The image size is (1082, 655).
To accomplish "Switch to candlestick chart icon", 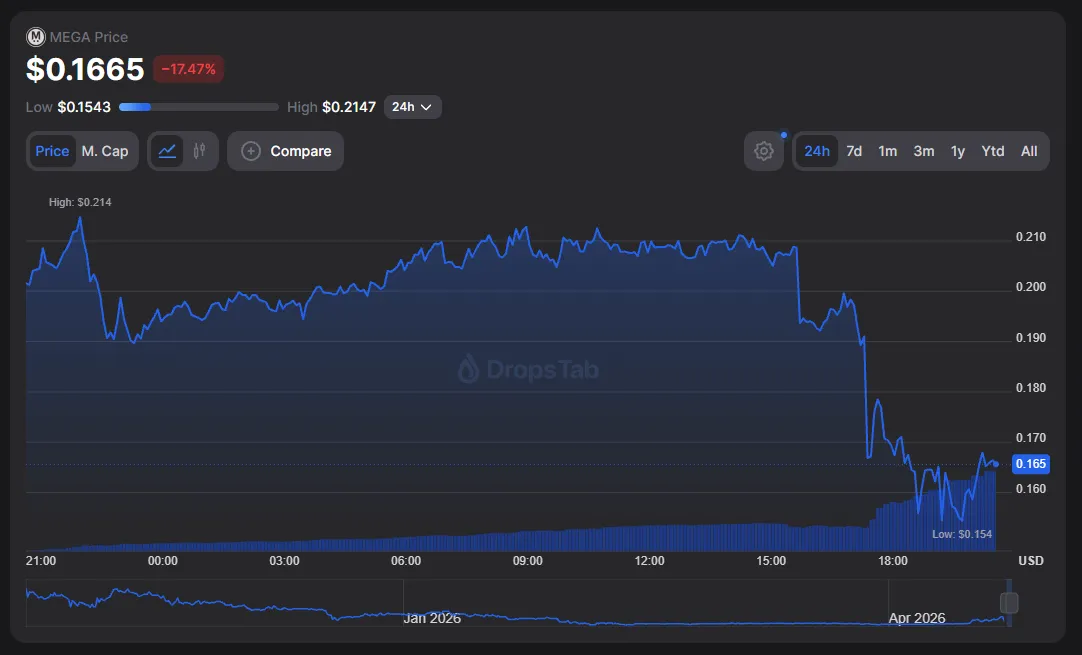I will [200, 151].
